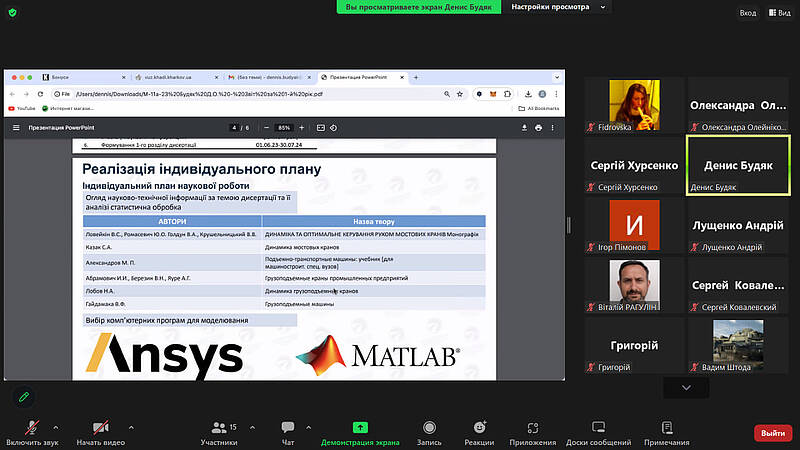The height and width of the screenshot is (450, 800).
Task: Toggle PDF viewer sidebar hamburger menu
Action: pos(16,128)
